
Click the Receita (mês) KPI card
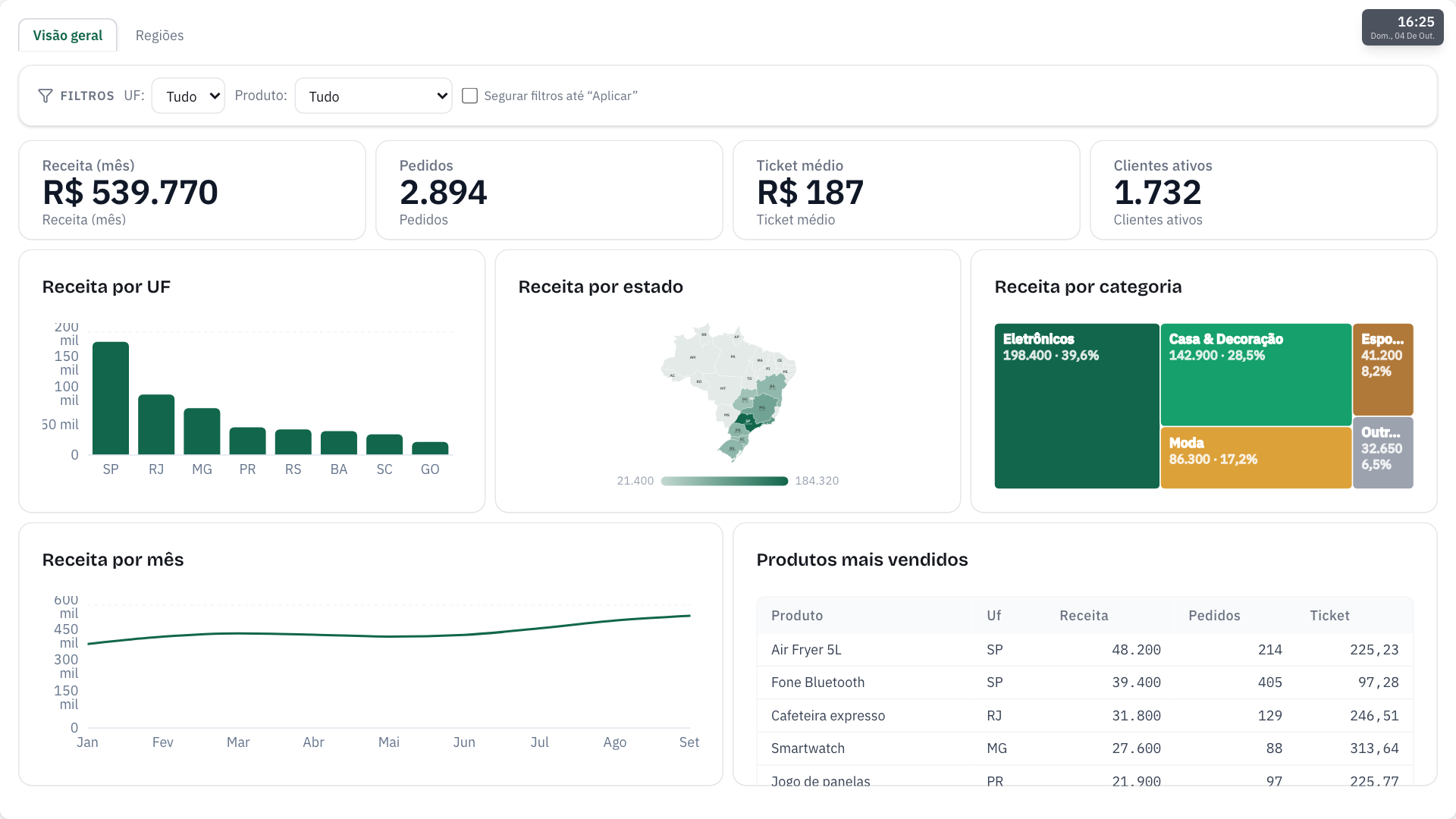(192, 190)
